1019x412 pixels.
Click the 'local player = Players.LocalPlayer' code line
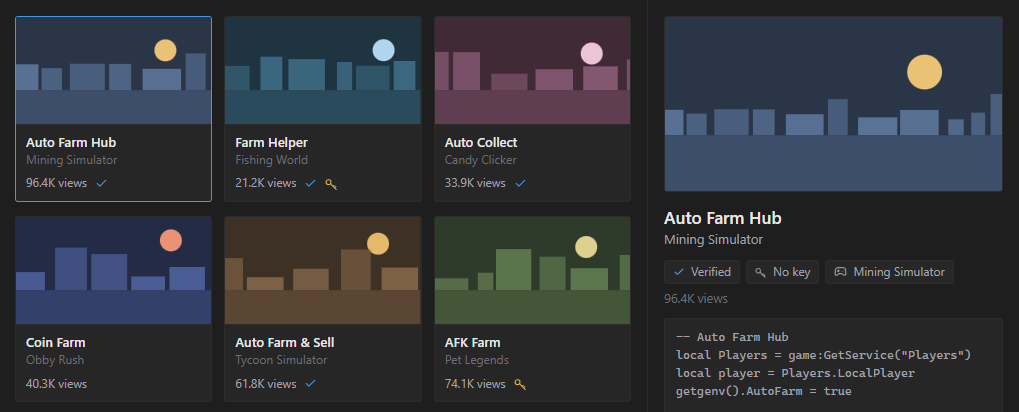tap(795, 374)
